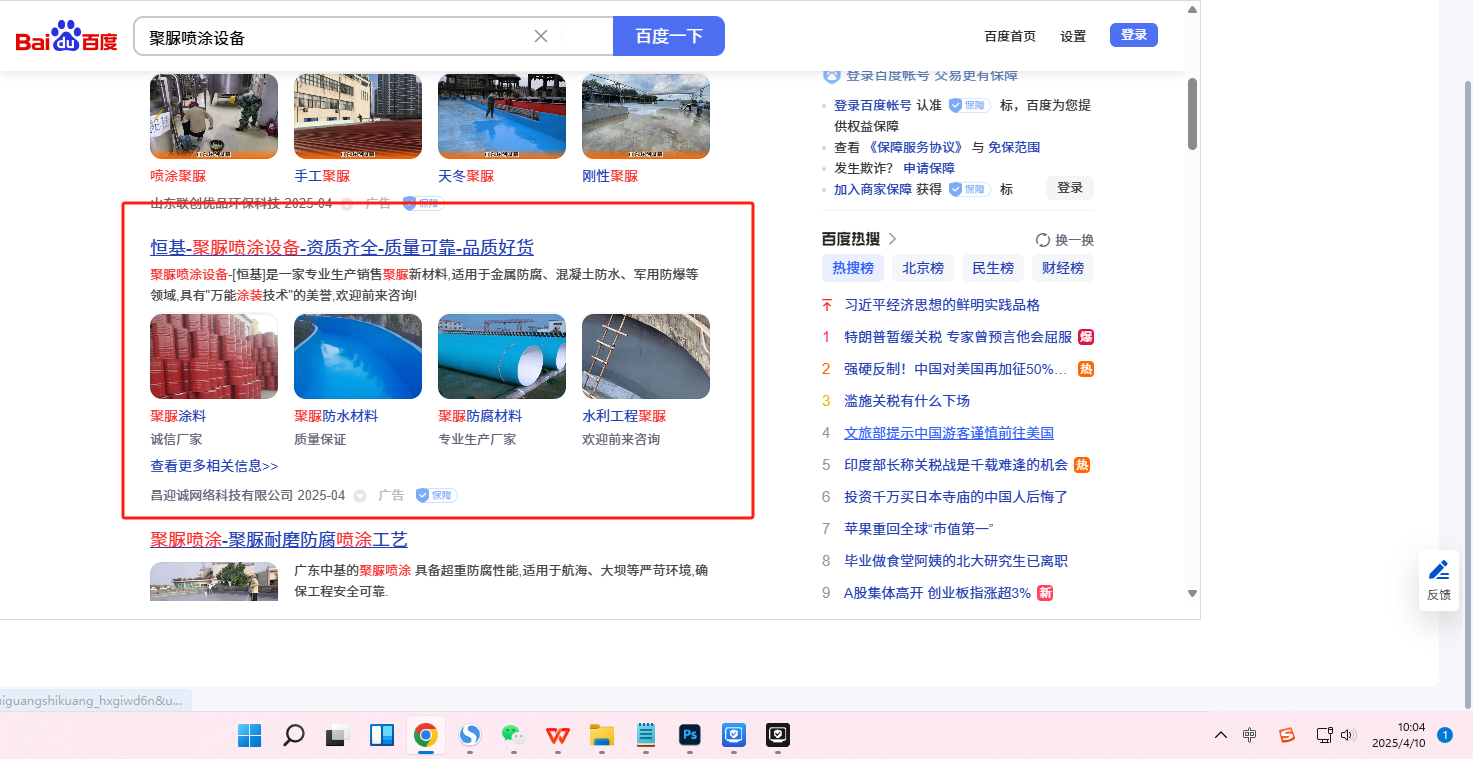Click the Windows Start button
Viewport: 1473px width, 759px height.
(x=249, y=736)
